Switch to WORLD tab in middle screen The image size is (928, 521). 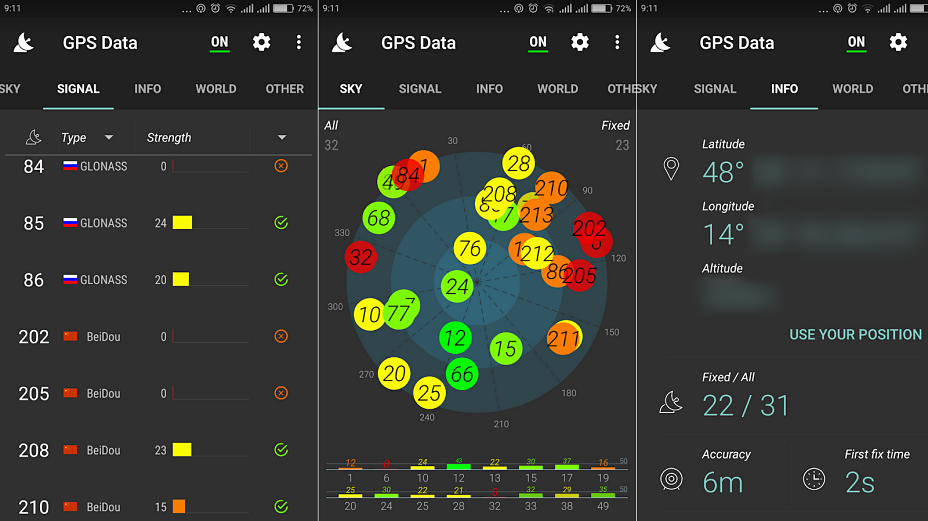(x=558, y=89)
